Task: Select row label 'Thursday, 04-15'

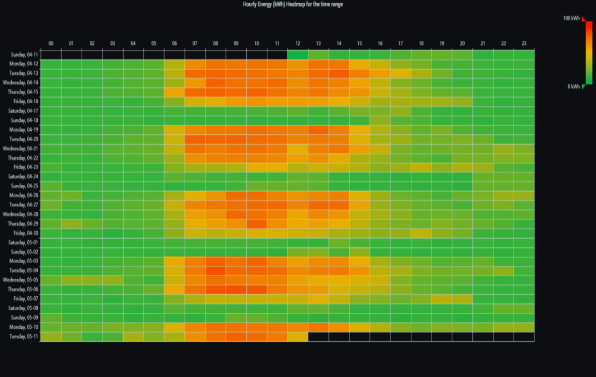Action: [x=23, y=92]
